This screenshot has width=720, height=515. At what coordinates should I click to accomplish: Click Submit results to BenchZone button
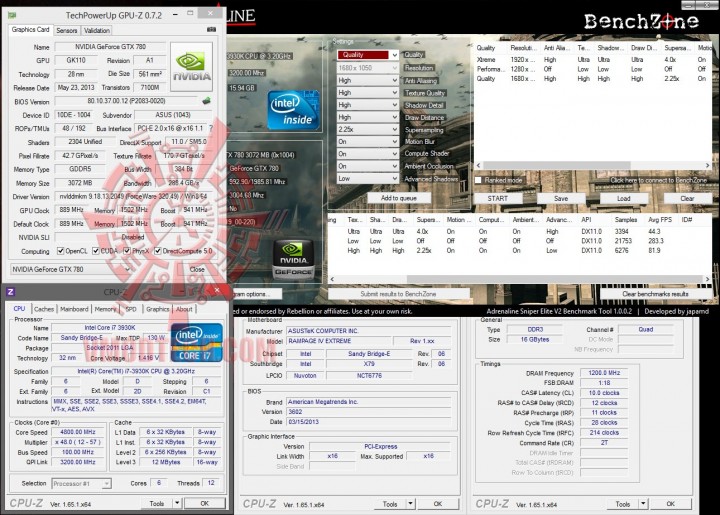398,294
